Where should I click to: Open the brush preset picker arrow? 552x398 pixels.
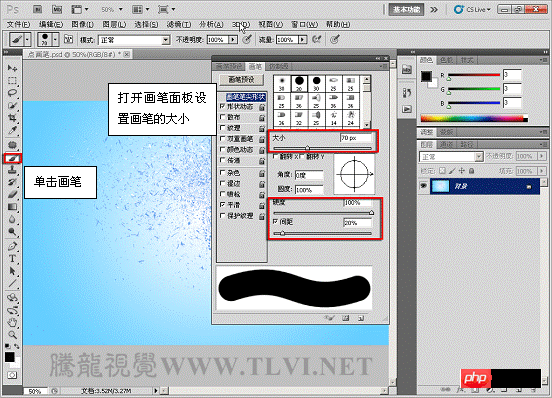[x=55, y=39]
